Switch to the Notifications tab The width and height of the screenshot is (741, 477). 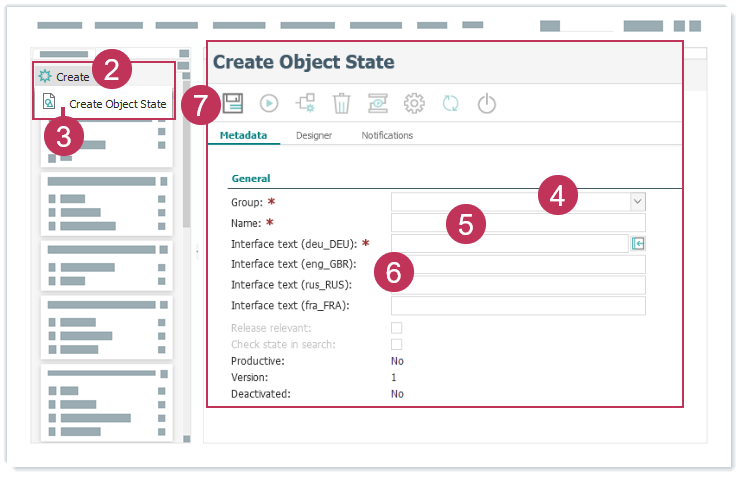[x=387, y=135]
